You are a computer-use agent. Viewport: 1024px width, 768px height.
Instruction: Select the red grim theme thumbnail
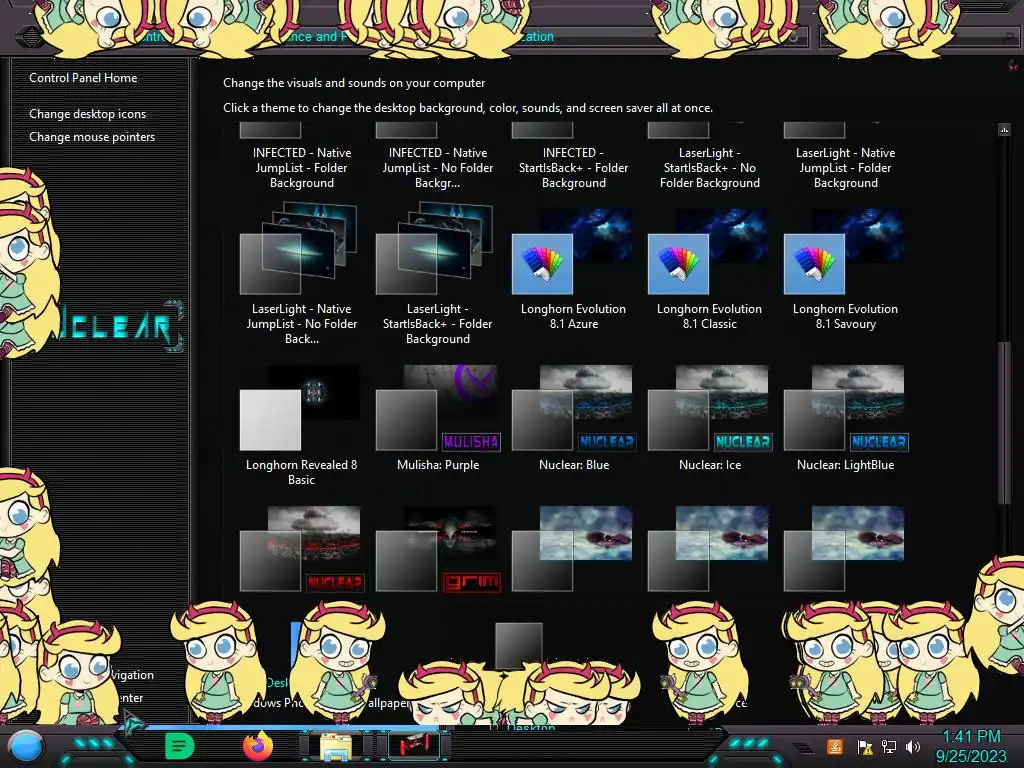pos(438,549)
